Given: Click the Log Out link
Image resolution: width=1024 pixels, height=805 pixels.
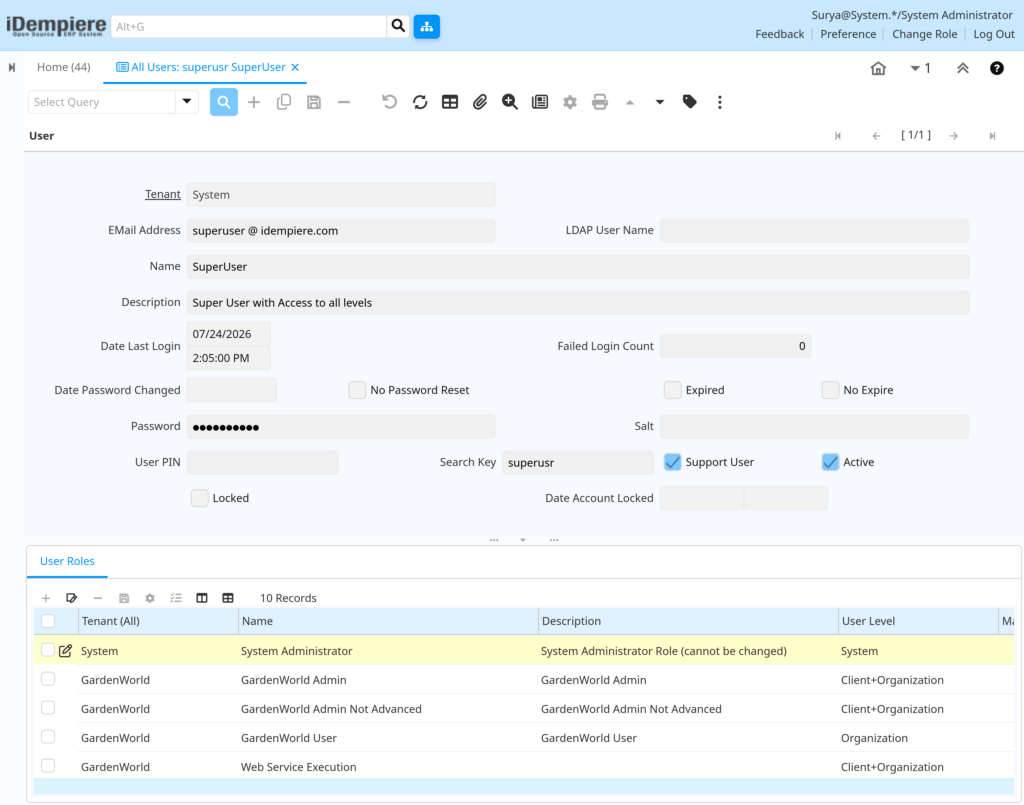Looking at the screenshot, I should coord(993,34).
